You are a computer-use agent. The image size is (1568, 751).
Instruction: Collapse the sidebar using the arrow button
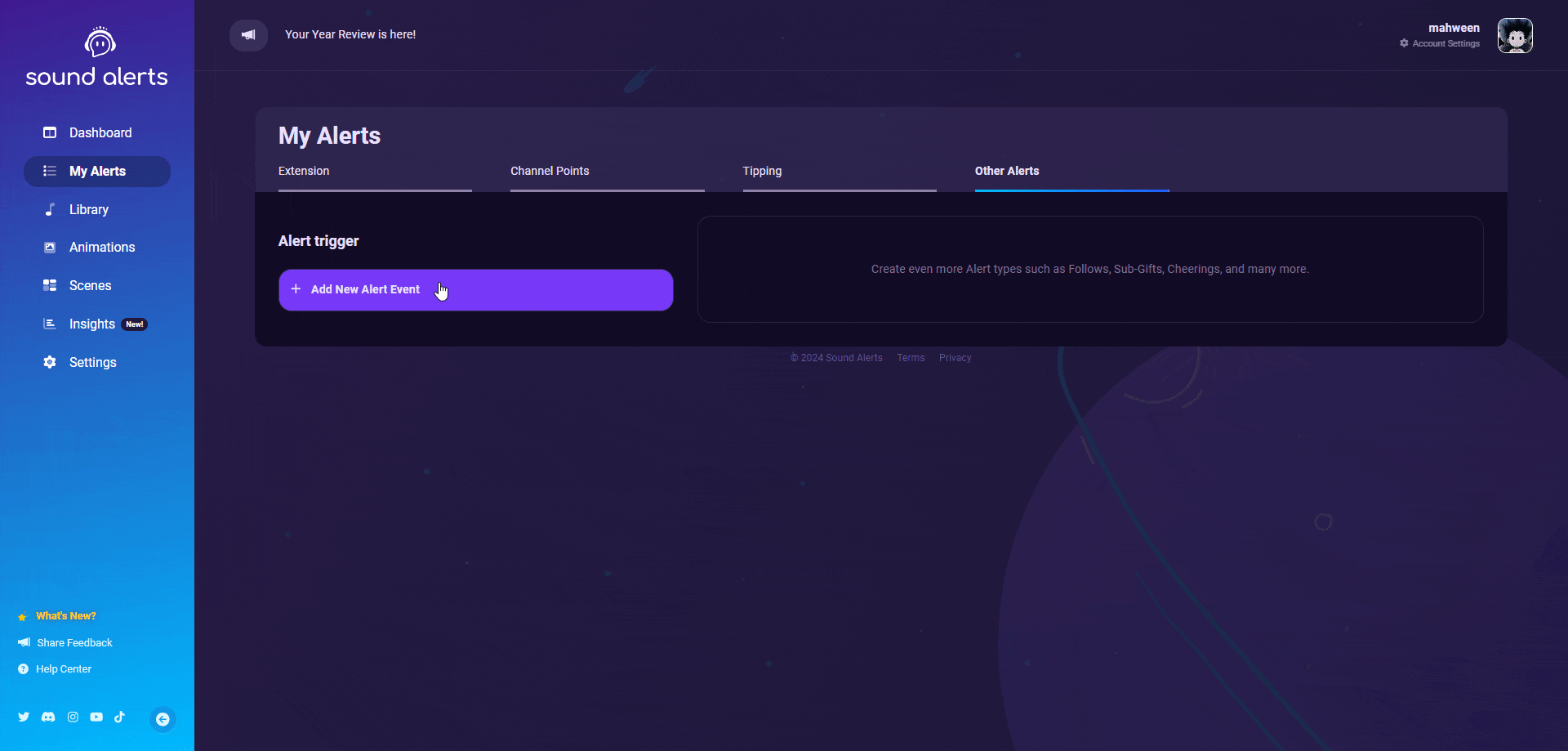coord(163,719)
